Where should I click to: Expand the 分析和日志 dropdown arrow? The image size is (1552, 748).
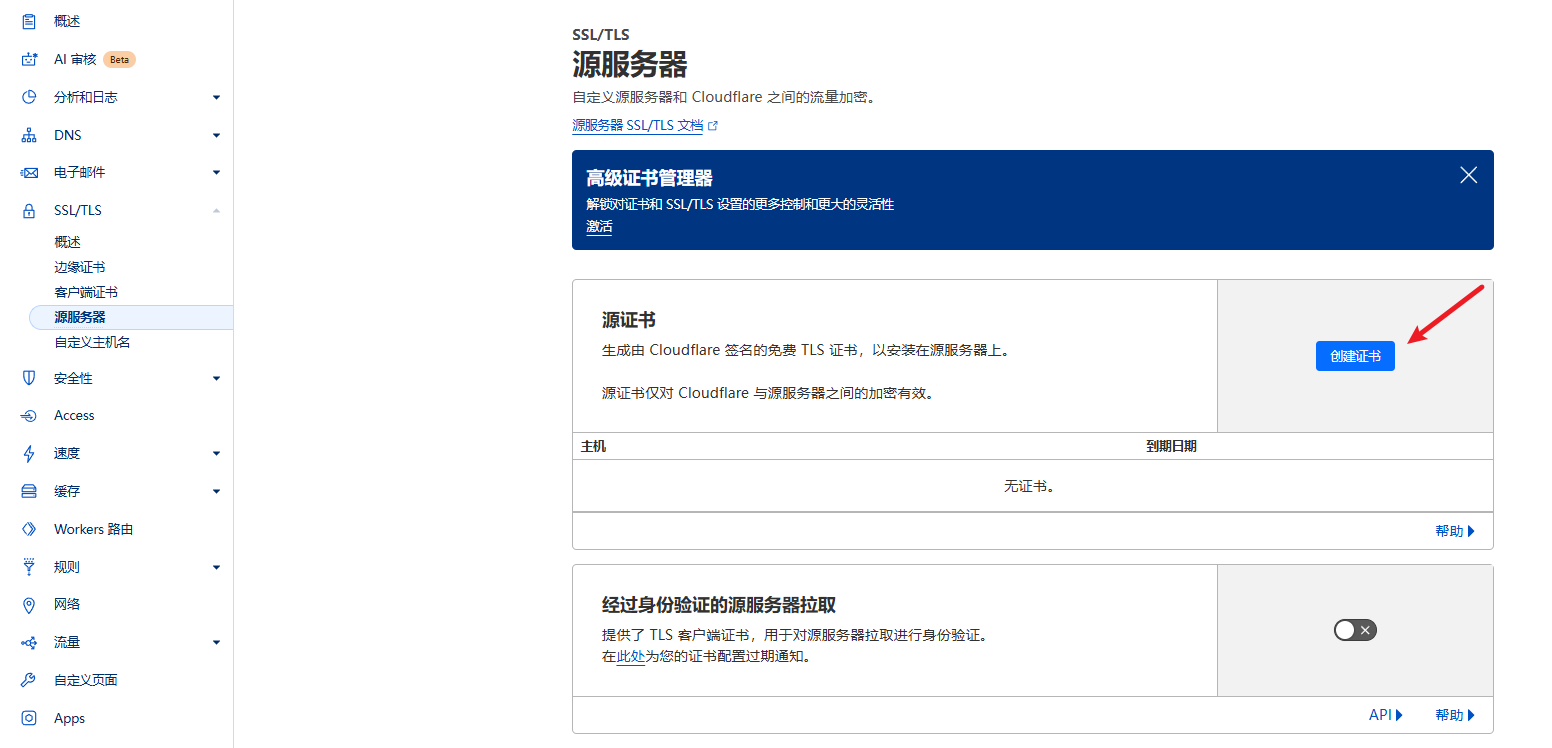tap(216, 97)
